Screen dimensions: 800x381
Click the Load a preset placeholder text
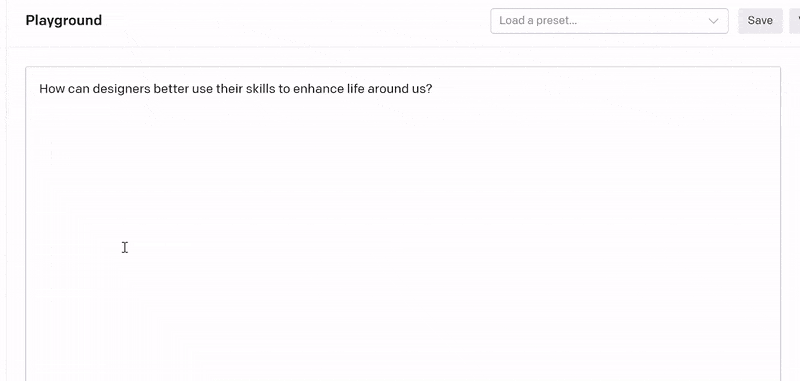click(x=538, y=21)
